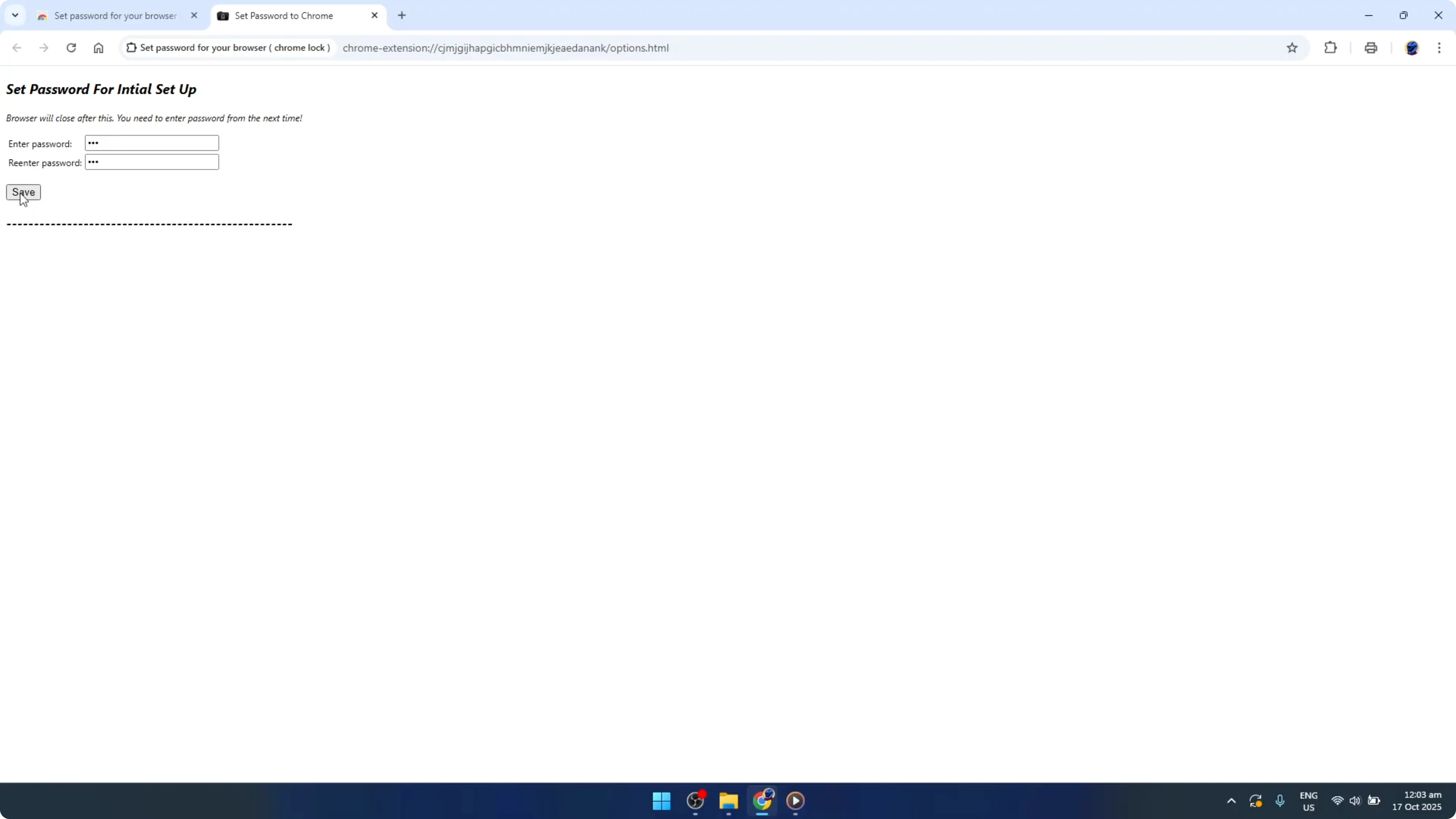Bookmark this page using the star icon
1456x819 pixels.
(x=1293, y=48)
